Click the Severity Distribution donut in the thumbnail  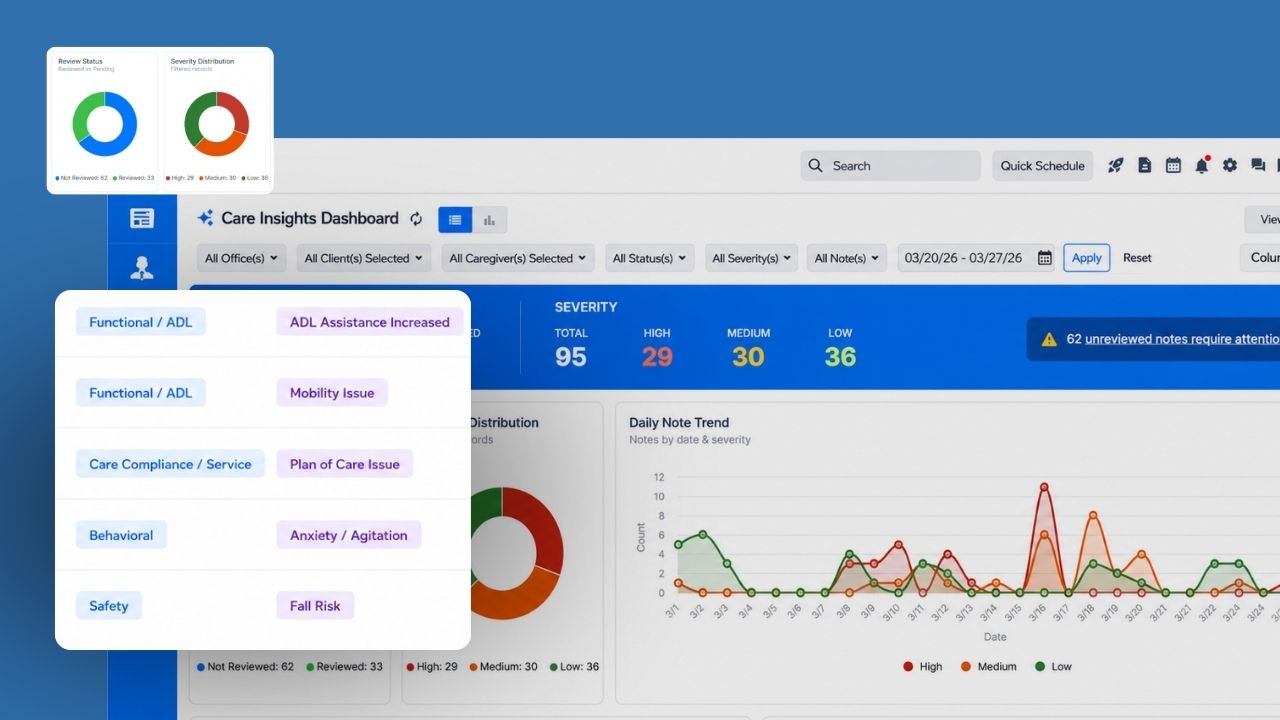(216, 124)
